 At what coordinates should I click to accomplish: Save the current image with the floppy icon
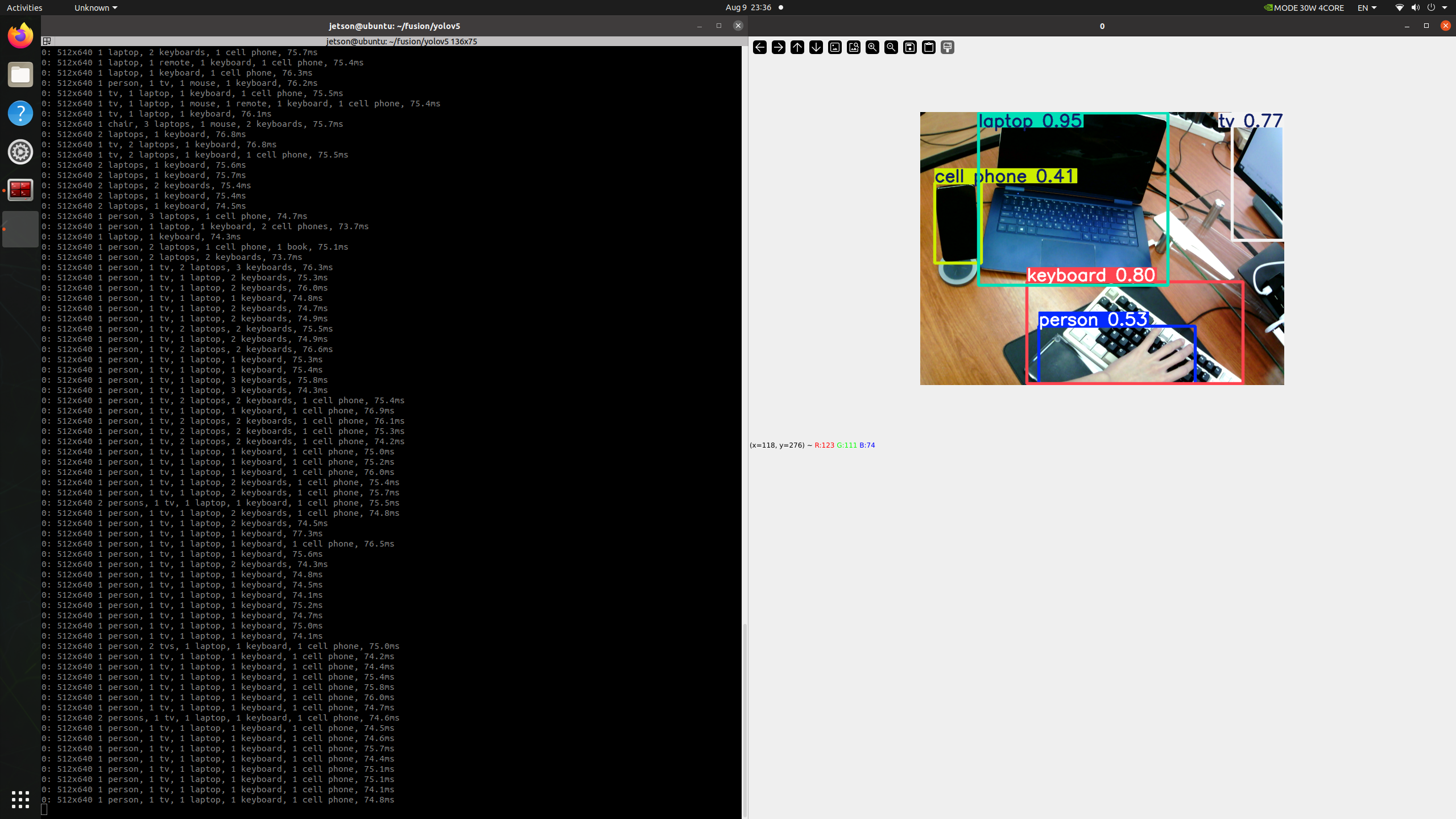(910, 47)
